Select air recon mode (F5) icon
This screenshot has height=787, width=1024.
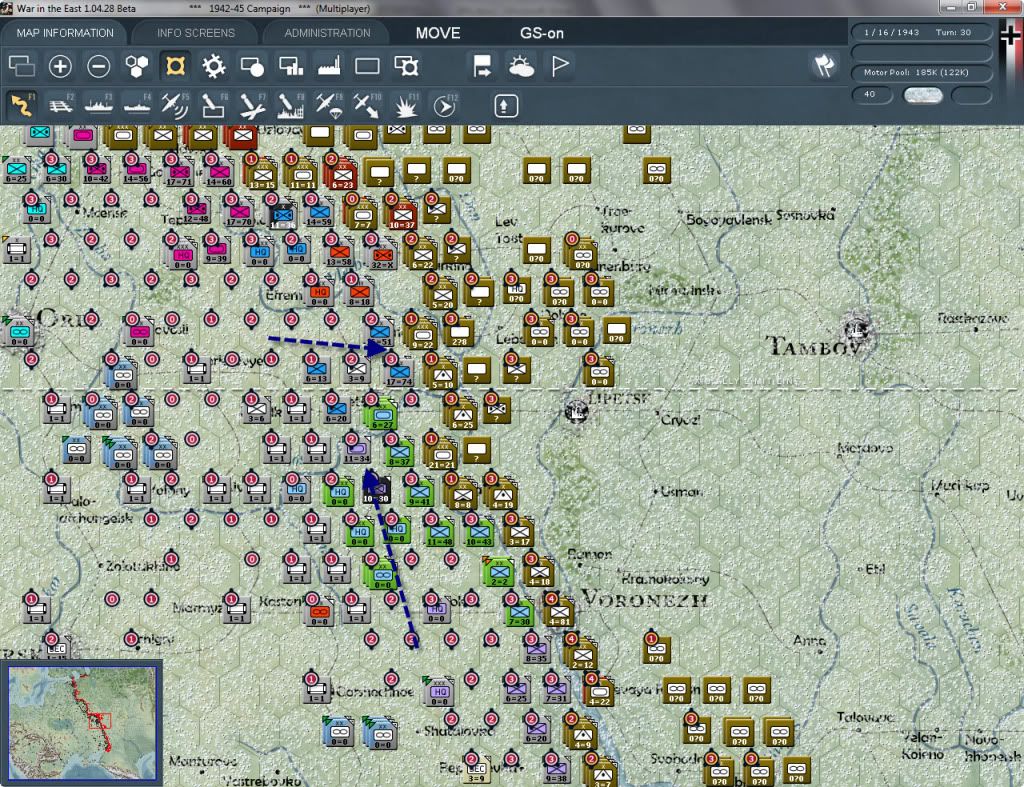[x=175, y=105]
